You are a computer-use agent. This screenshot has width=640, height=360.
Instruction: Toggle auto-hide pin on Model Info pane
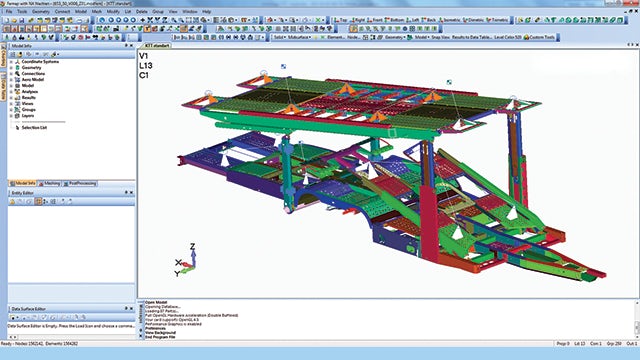click(126, 46)
